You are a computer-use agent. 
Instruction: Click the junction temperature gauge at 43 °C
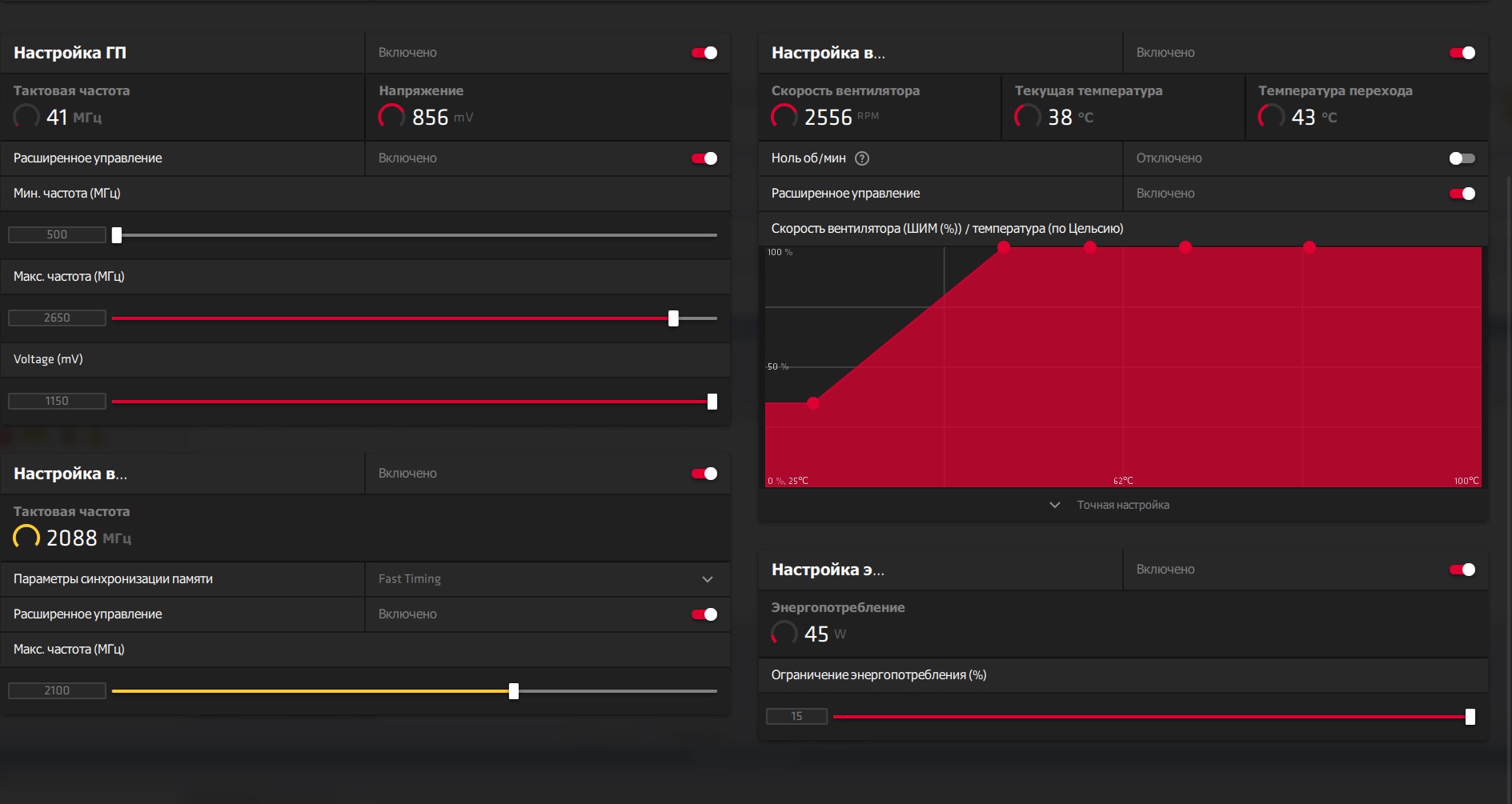click(1271, 117)
